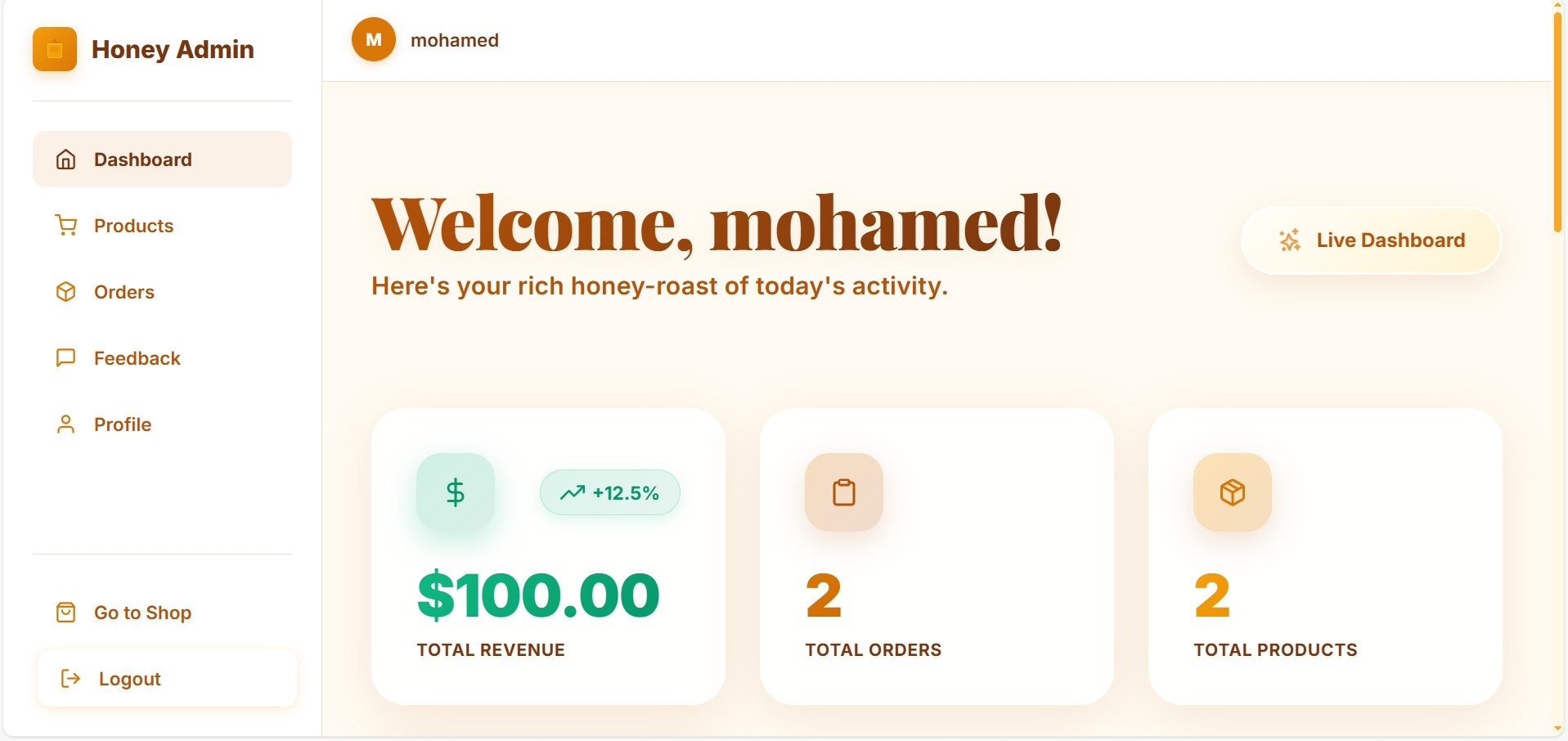
Task: Click the Logout arrow icon
Action: click(71, 679)
